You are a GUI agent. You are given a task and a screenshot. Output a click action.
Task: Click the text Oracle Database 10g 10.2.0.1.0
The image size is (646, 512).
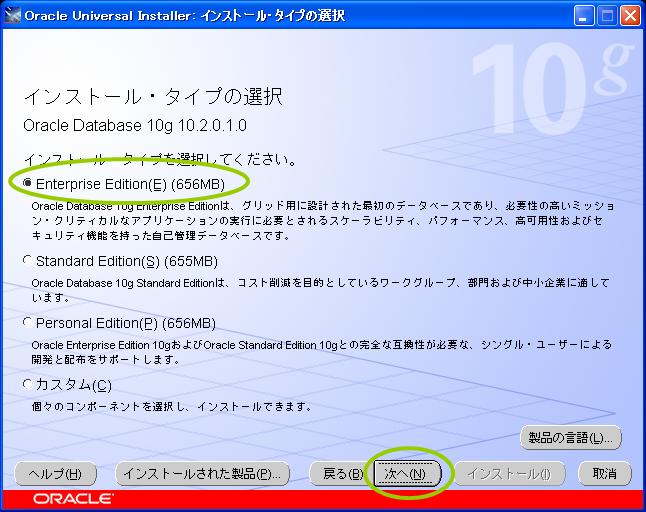point(135,125)
